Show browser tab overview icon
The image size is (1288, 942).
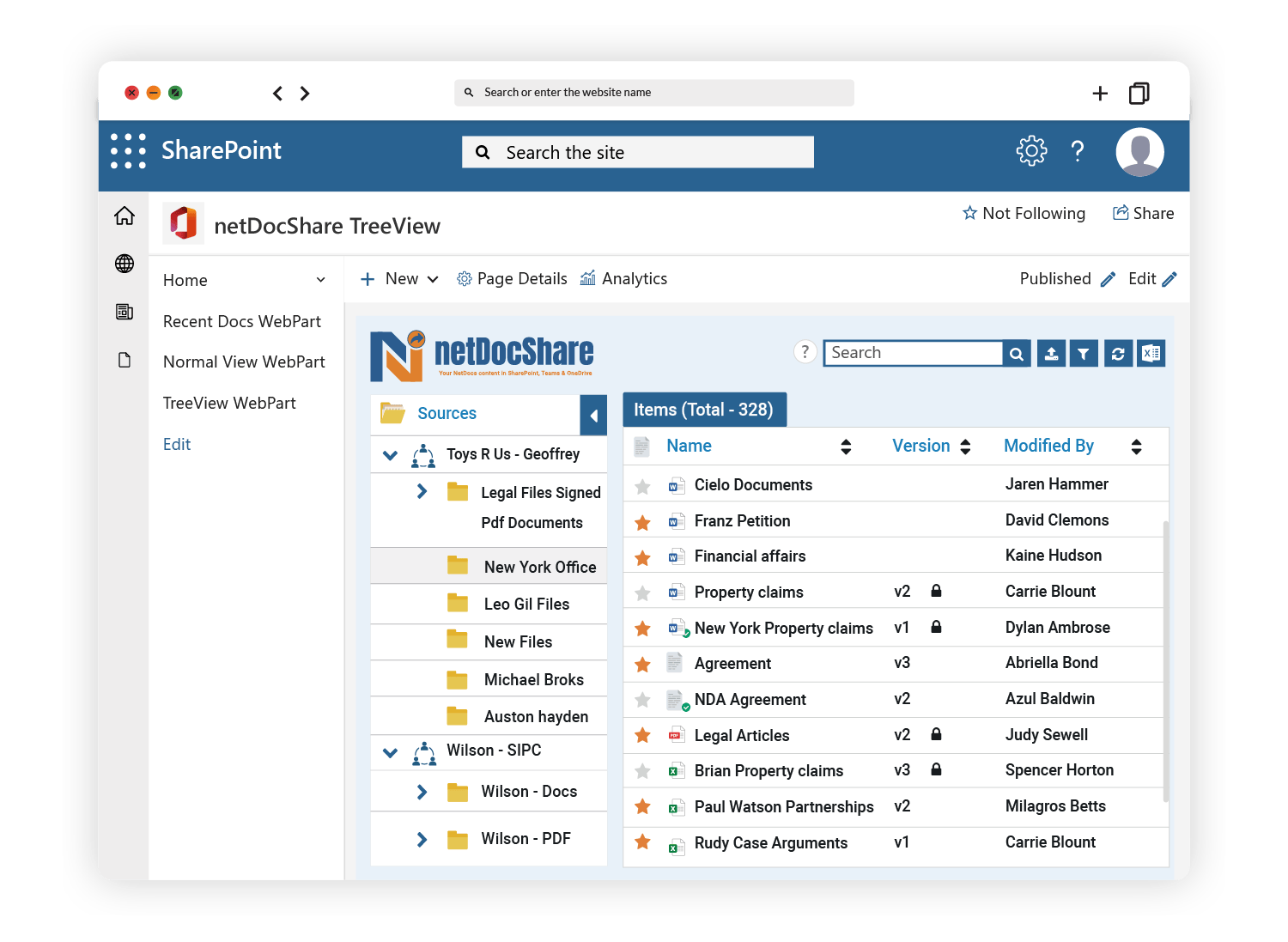(1139, 93)
